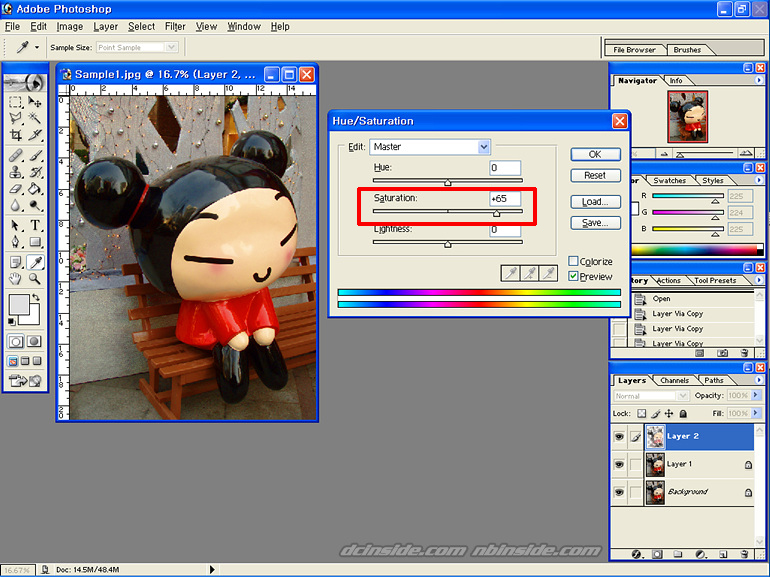Image resolution: width=770 pixels, height=577 pixels.
Task: Open the Sample Size dropdown
Action: tap(171, 47)
